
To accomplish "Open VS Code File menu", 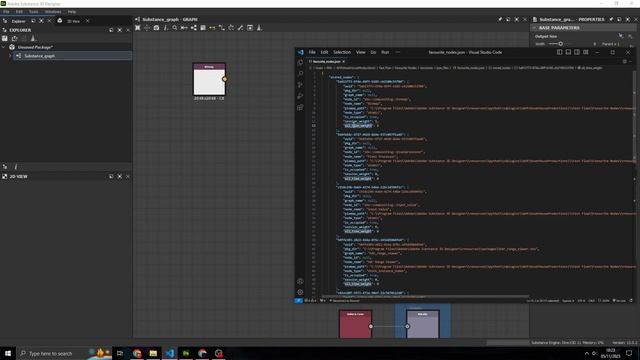I will point(312,52).
